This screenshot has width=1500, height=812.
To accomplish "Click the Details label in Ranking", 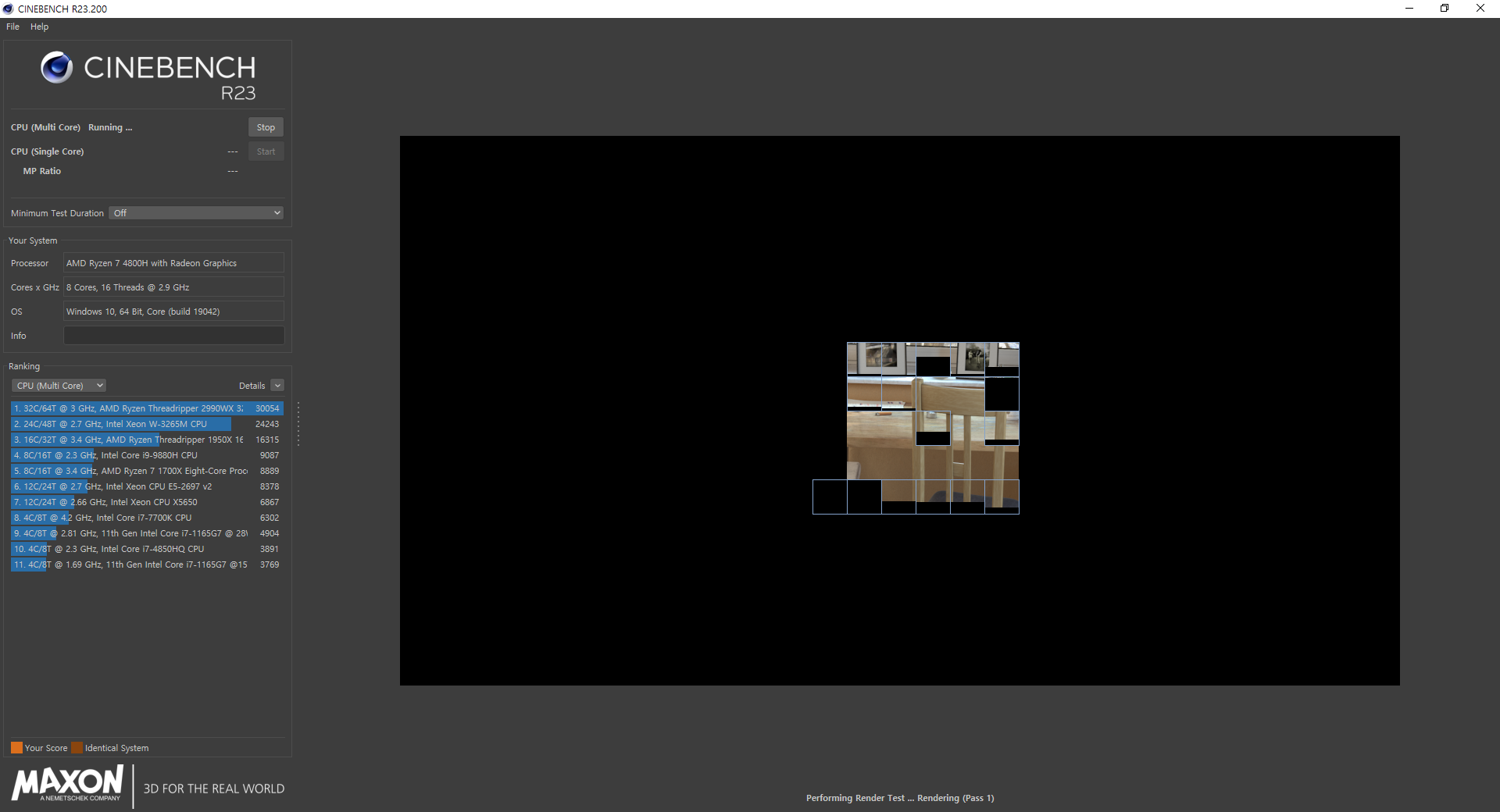I will click(252, 386).
